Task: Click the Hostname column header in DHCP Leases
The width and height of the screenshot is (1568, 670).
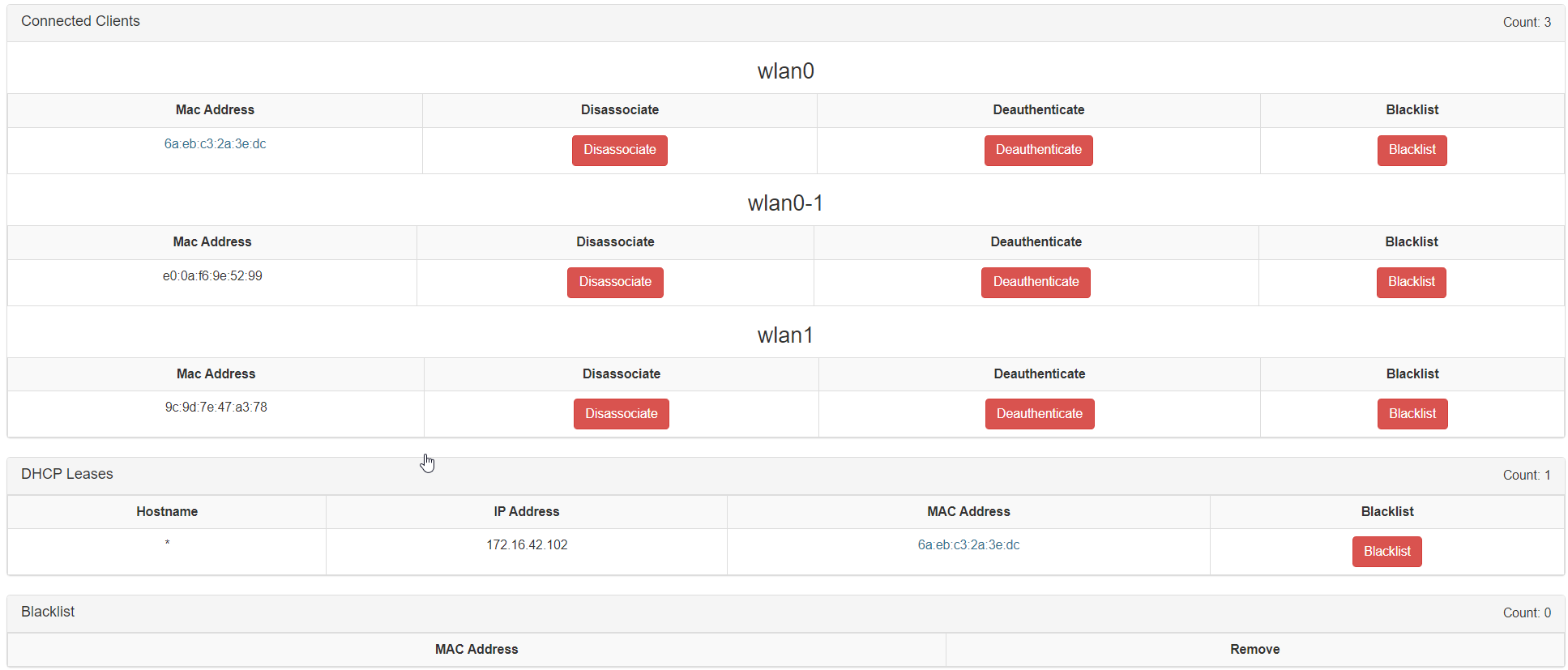Action: pyautogui.click(x=167, y=511)
